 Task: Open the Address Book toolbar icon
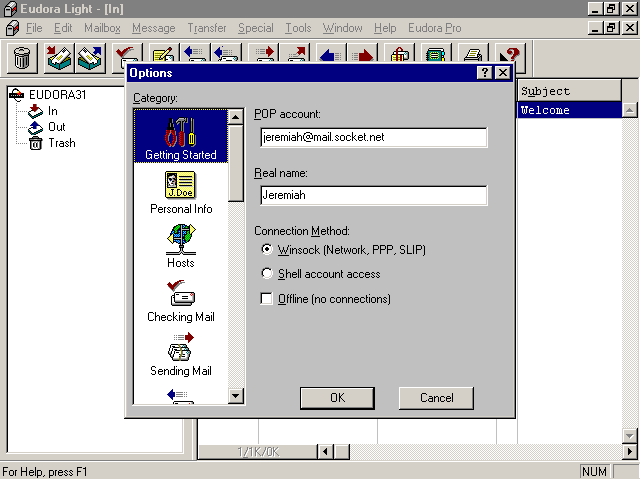pos(436,54)
